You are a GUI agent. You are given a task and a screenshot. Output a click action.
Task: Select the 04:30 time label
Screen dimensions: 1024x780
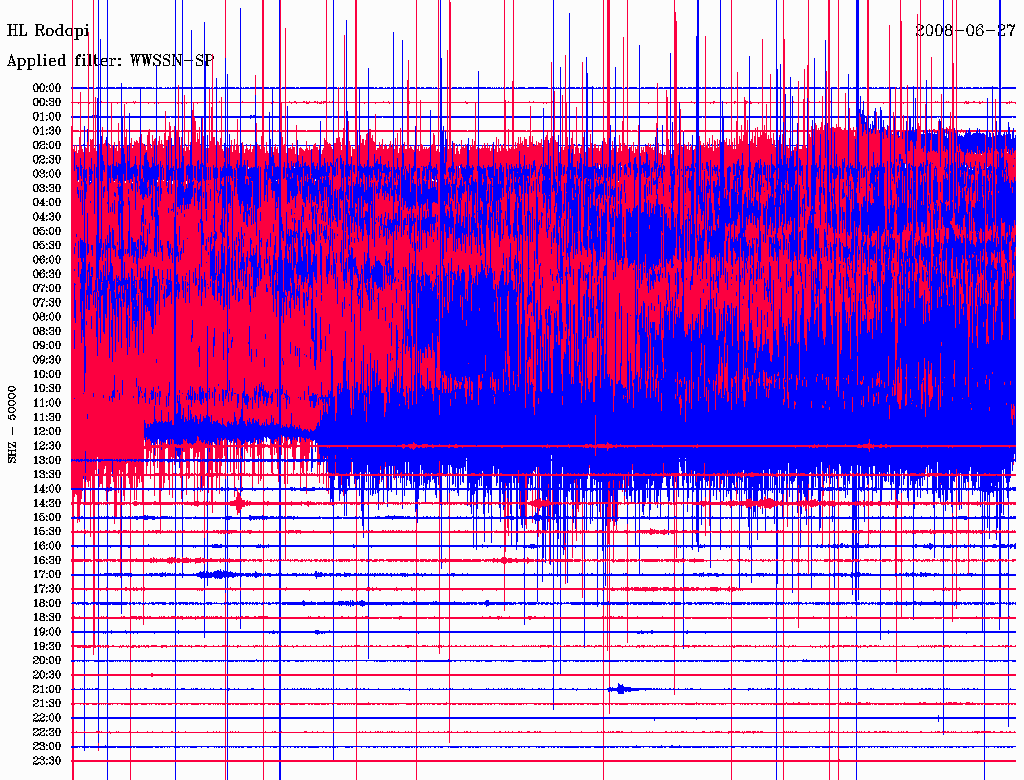(47, 217)
